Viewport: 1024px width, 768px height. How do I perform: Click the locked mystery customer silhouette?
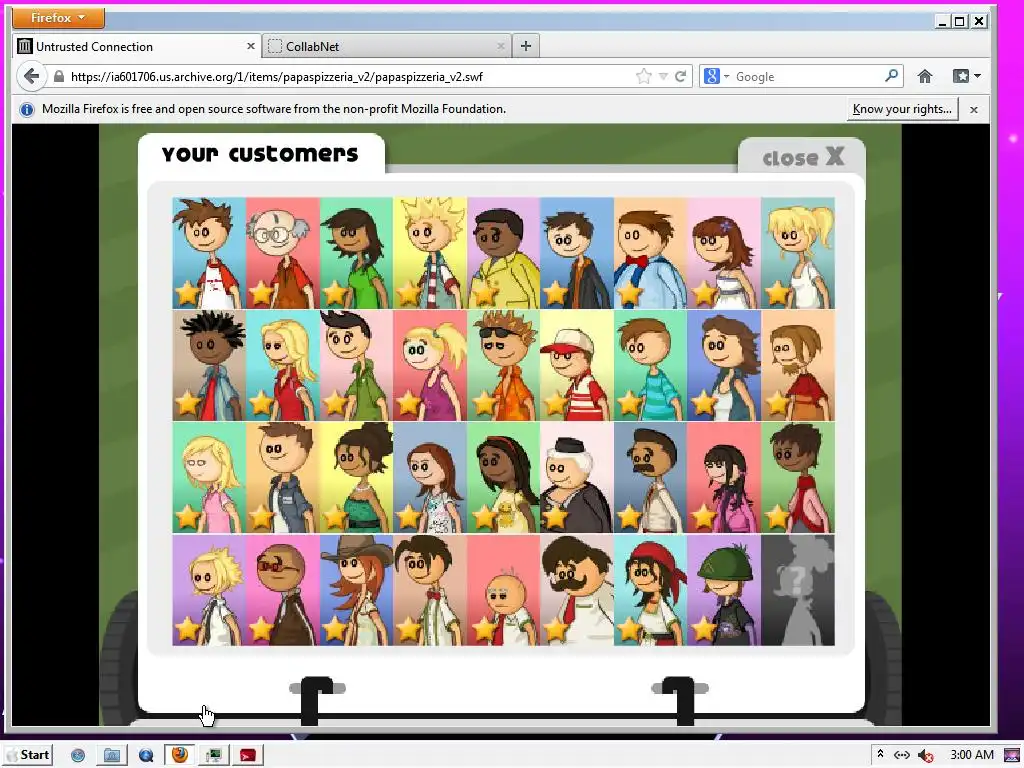(x=797, y=590)
